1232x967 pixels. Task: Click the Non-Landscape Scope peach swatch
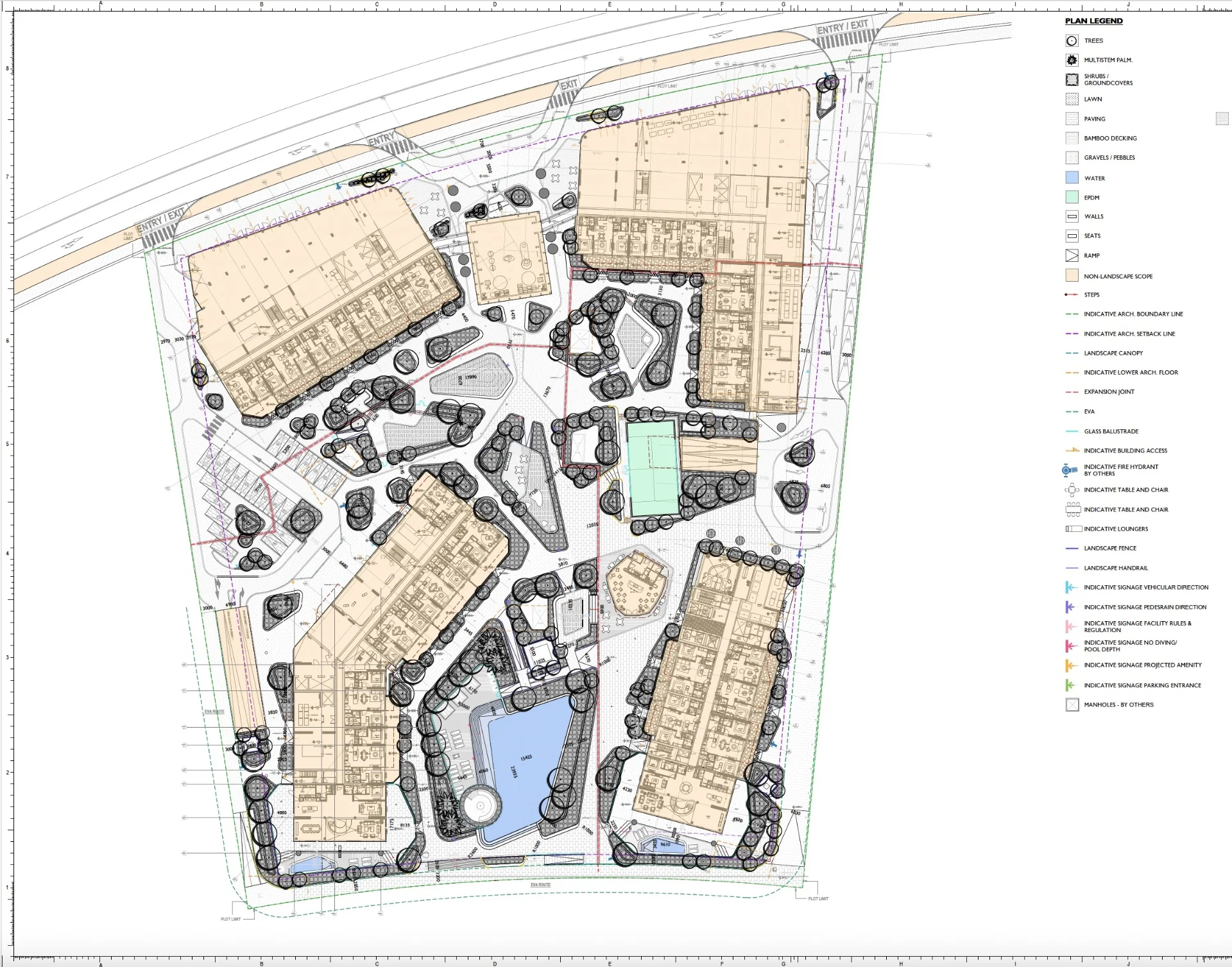(x=1072, y=275)
